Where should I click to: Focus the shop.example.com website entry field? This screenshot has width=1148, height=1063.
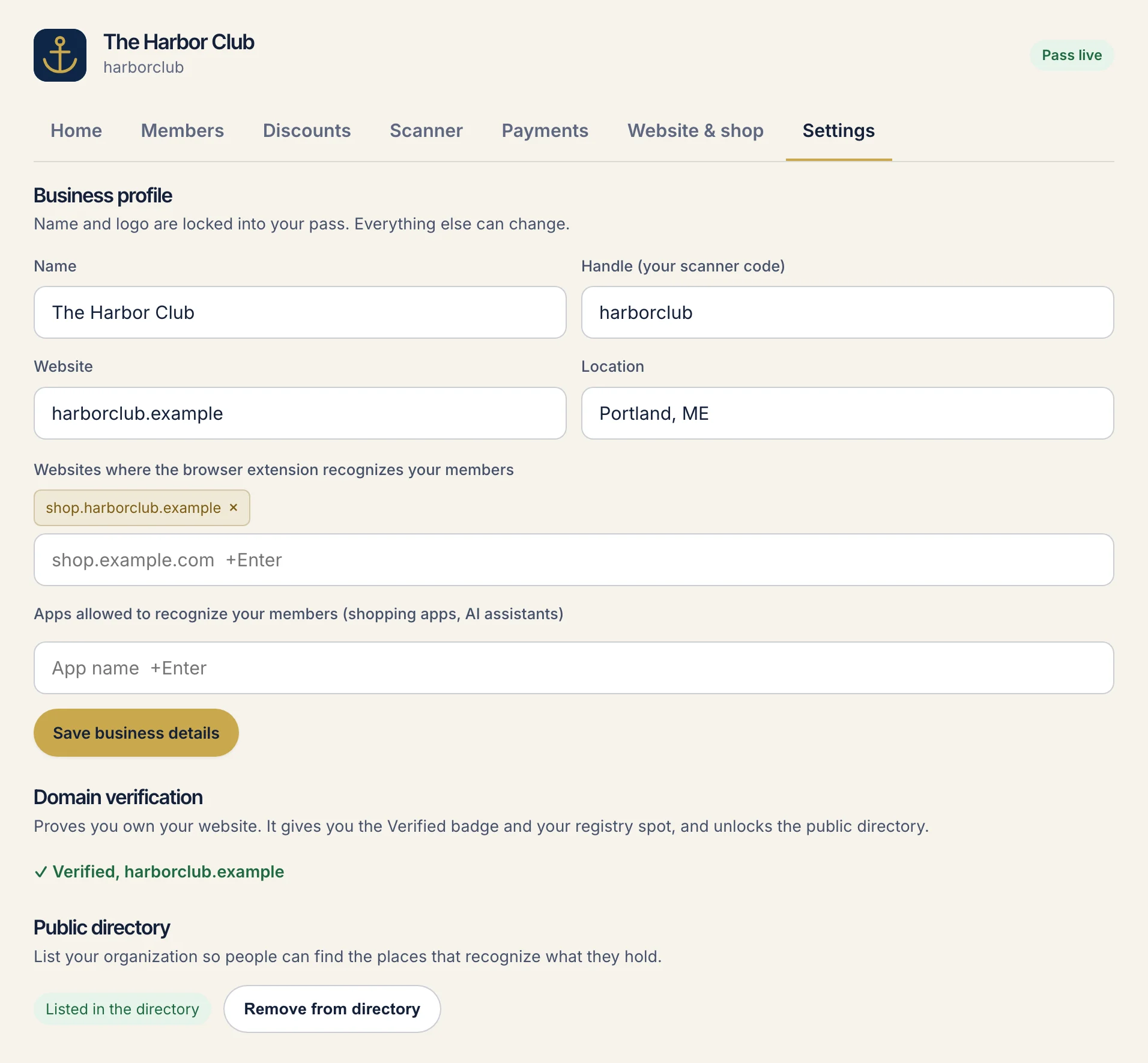click(574, 560)
